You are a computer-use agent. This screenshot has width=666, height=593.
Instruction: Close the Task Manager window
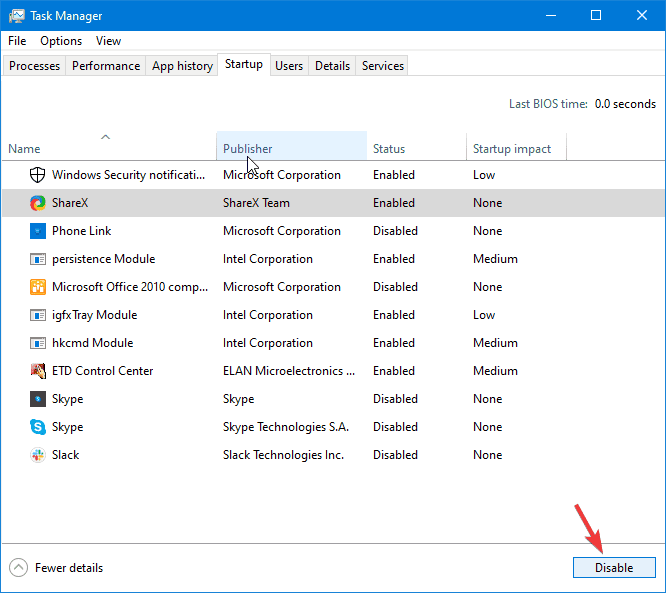pyautogui.click(x=642, y=16)
